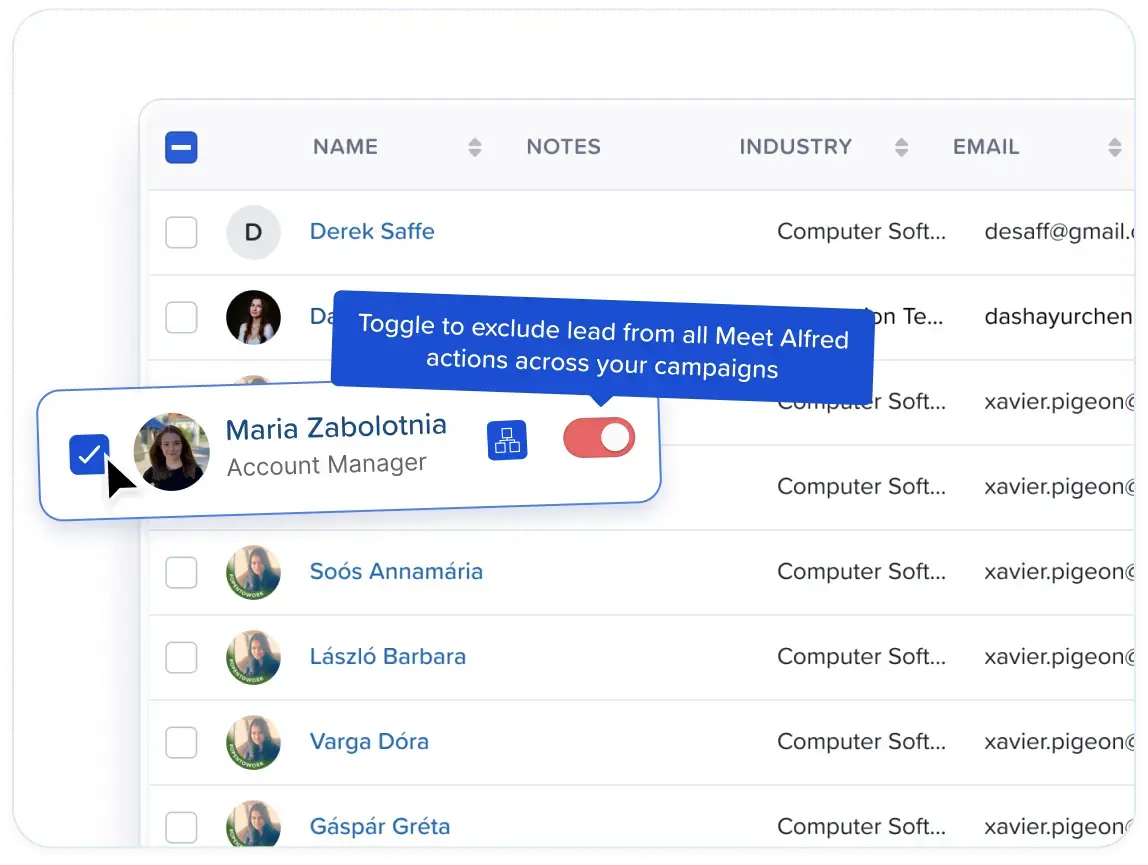Click industry cell in Soós Annamária row

tap(861, 571)
